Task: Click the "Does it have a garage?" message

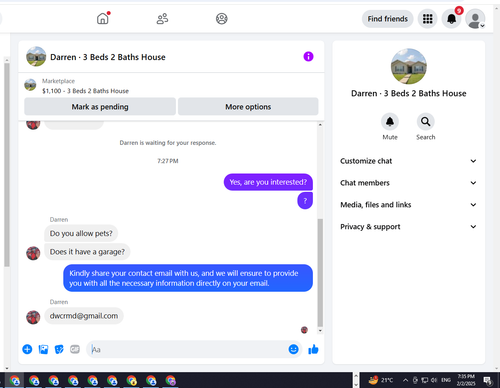Action: (x=87, y=252)
